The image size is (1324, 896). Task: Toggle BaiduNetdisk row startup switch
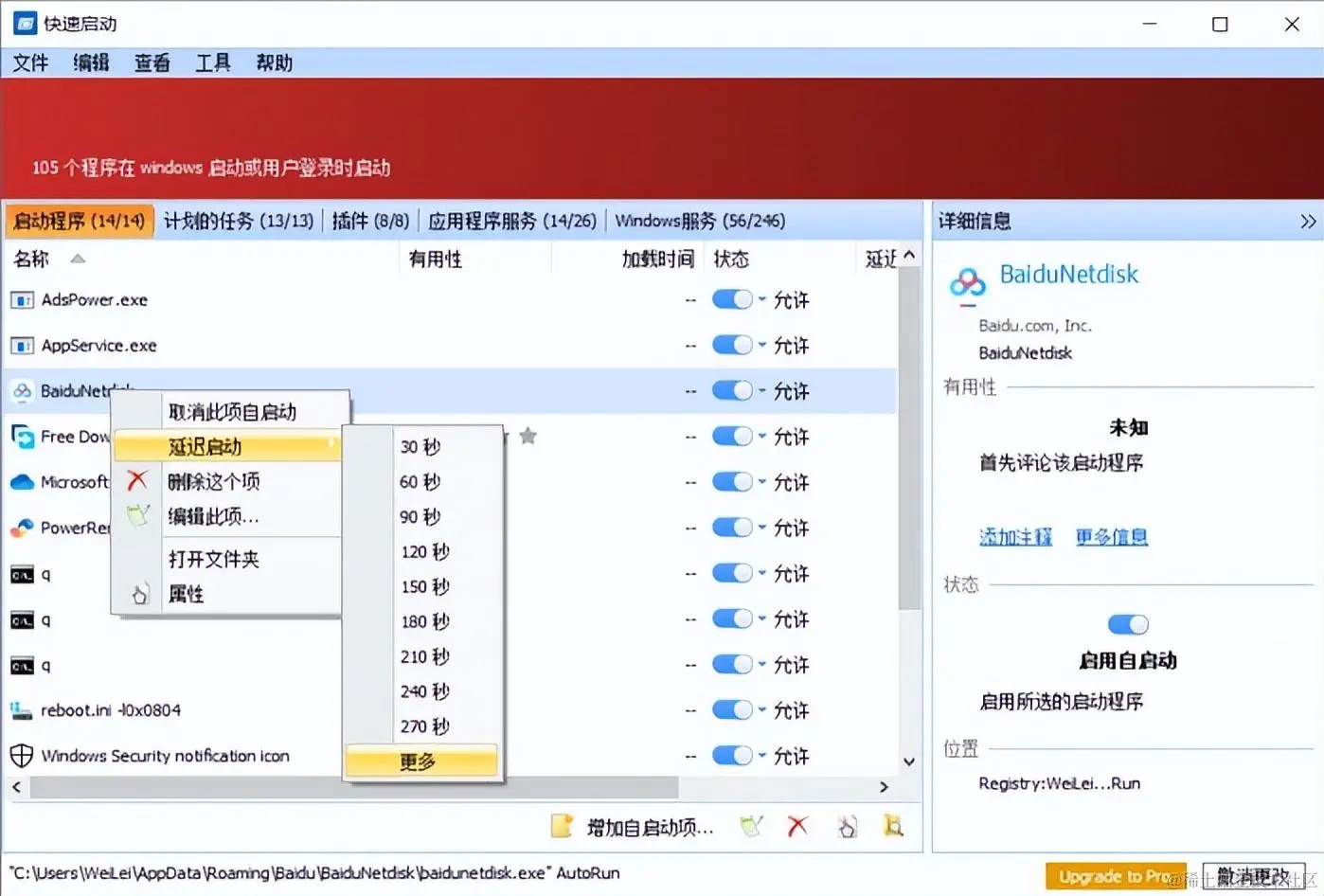click(x=732, y=391)
